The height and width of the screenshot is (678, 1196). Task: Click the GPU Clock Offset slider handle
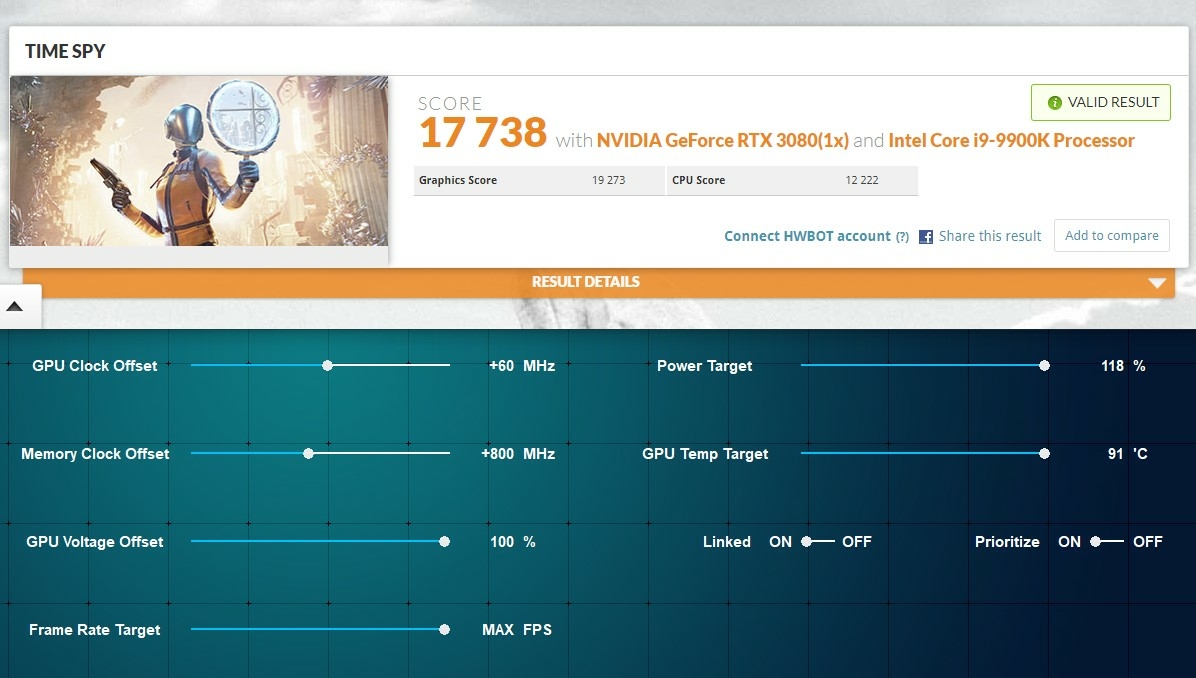click(x=327, y=365)
